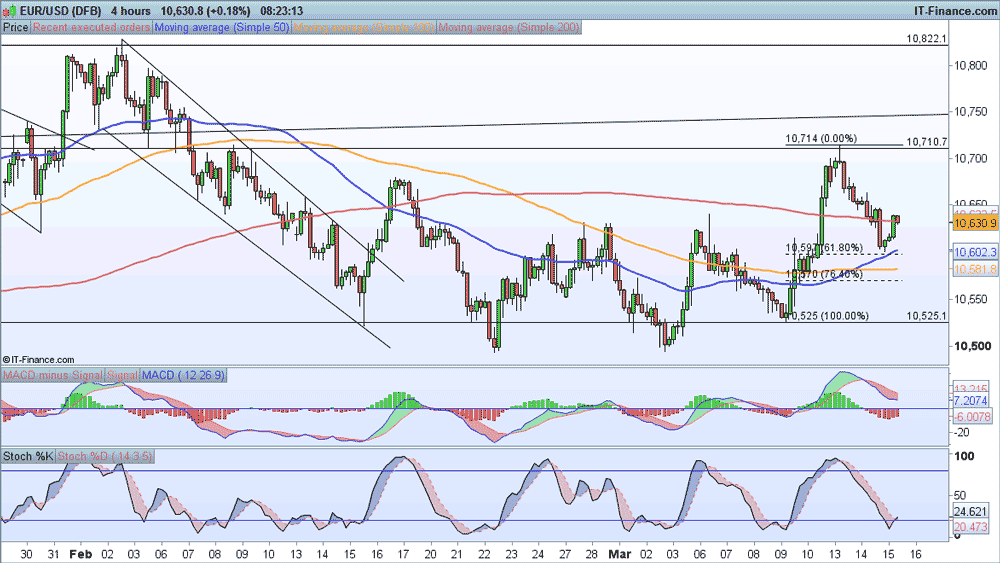Click the 13.215 signal value tag
Screen dimensions: 1000x563
971,388
